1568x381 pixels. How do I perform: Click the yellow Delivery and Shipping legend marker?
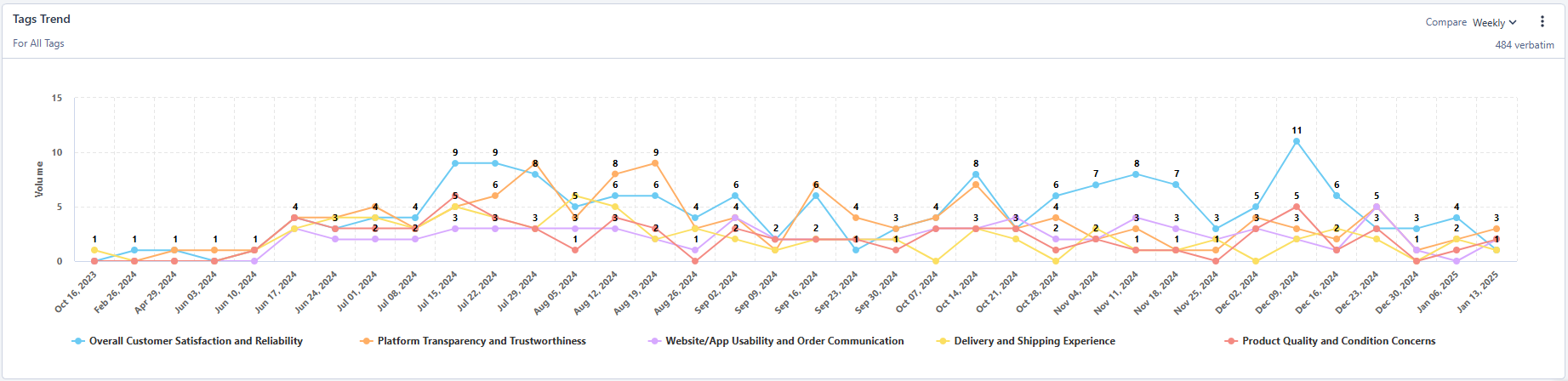tap(943, 341)
